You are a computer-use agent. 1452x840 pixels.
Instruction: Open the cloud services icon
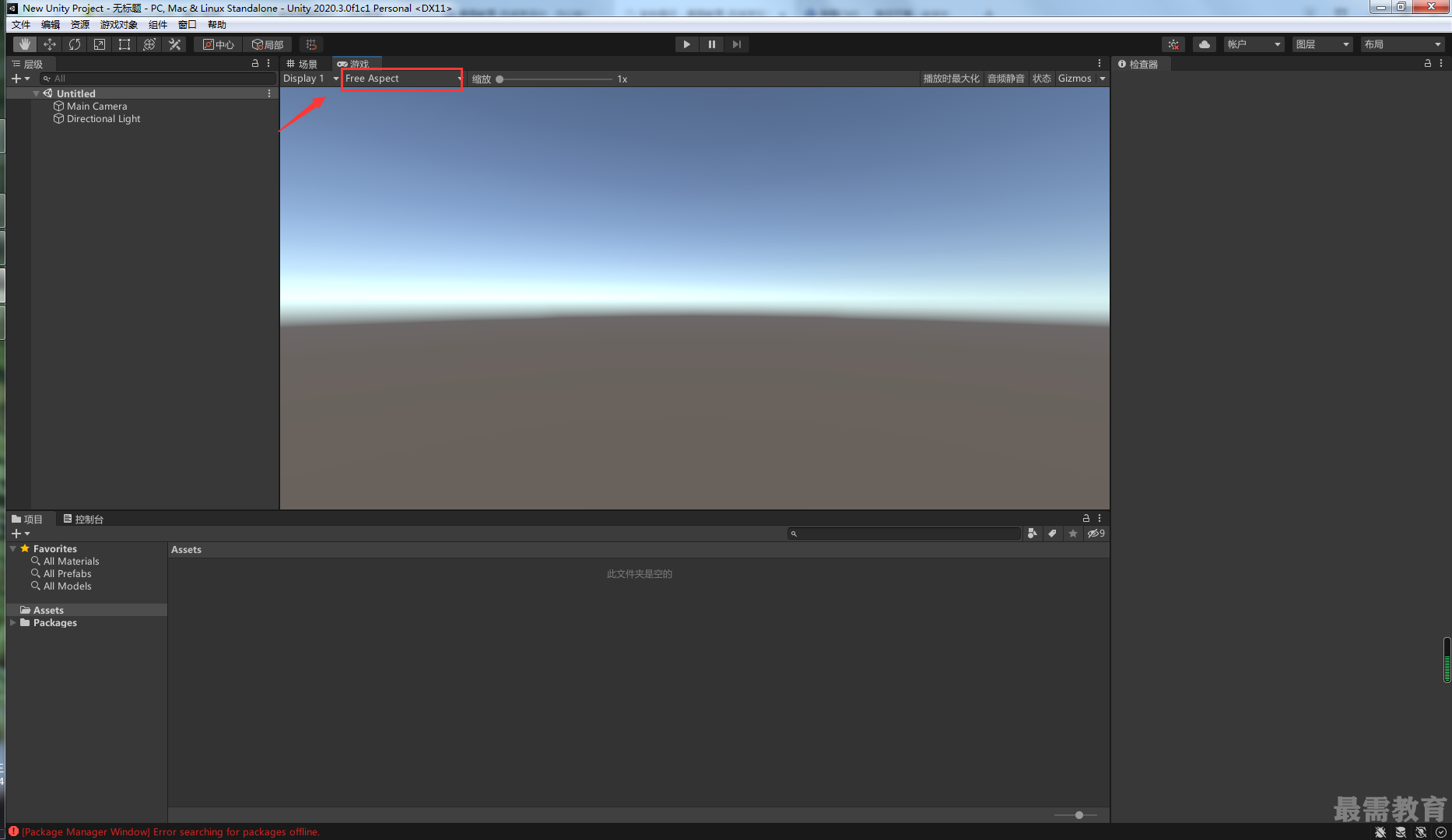[x=1205, y=44]
